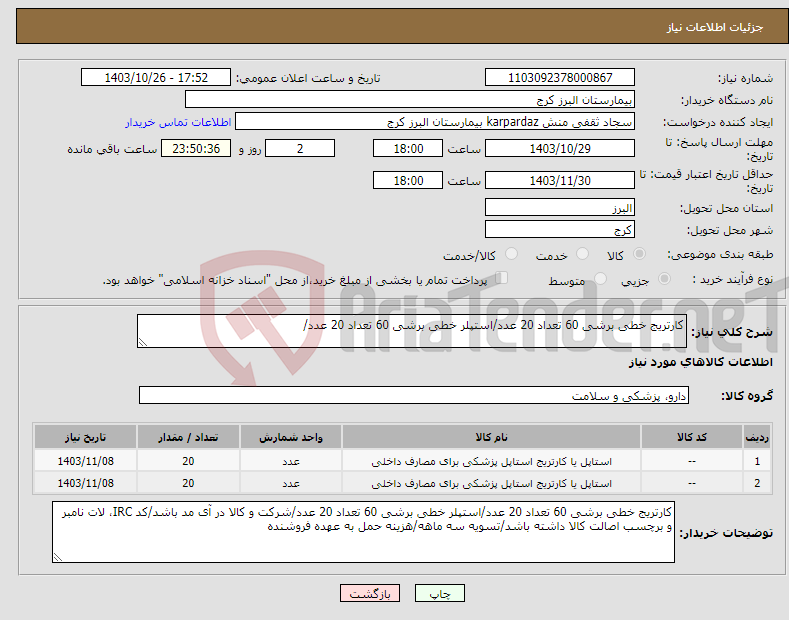Click the شرح کلی نیاز description textarea
This screenshot has height=620, width=789.
(x=412, y=331)
